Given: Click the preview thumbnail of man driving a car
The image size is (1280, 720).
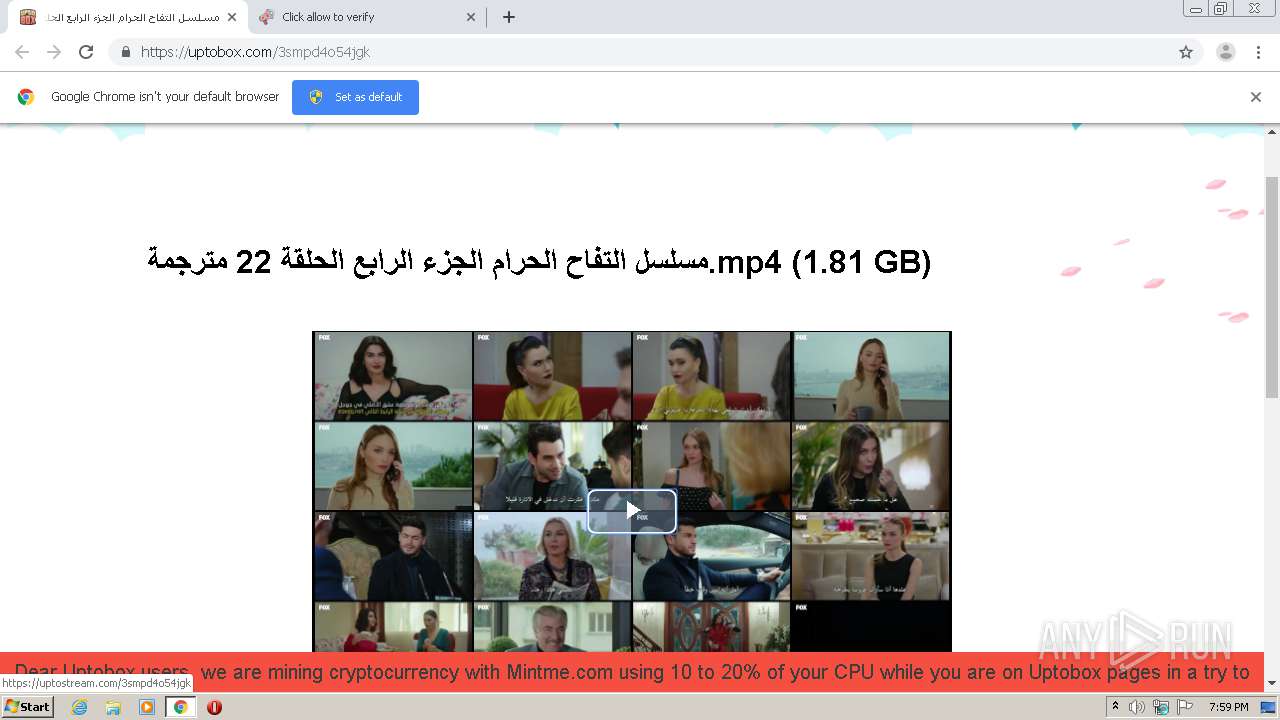Looking at the screenshot, I should [711, 556].
